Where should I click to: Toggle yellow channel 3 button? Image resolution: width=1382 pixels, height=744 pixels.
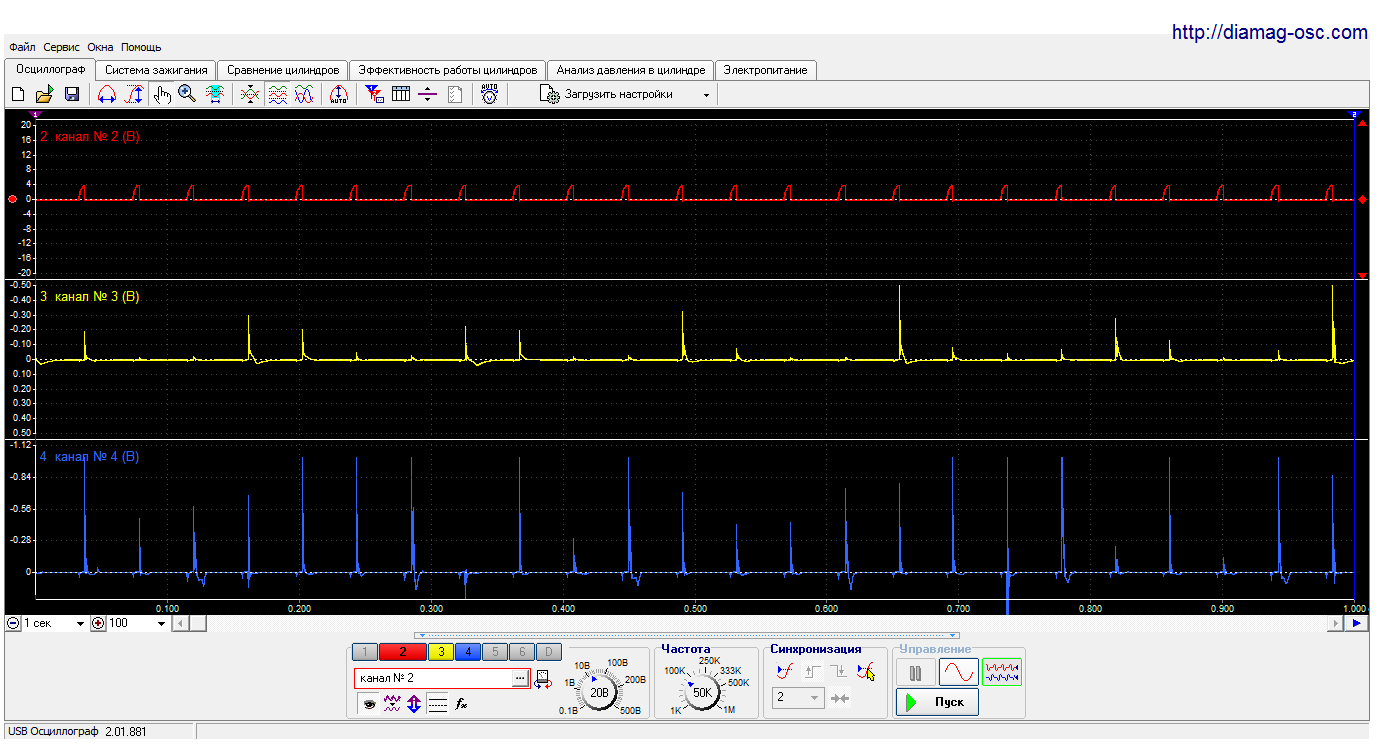point(440,652)
